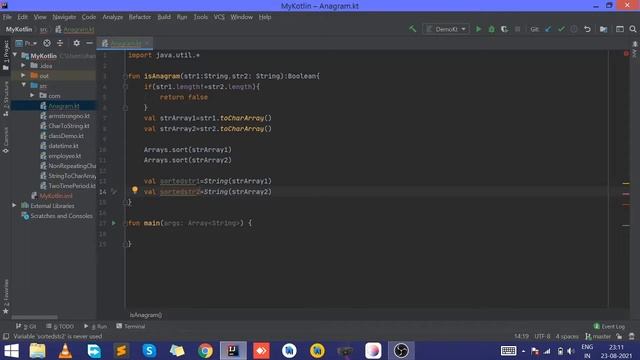The height and width of the screenshot is (360, 640).
Task: Open the Build menu
Action: click(164, 17)
